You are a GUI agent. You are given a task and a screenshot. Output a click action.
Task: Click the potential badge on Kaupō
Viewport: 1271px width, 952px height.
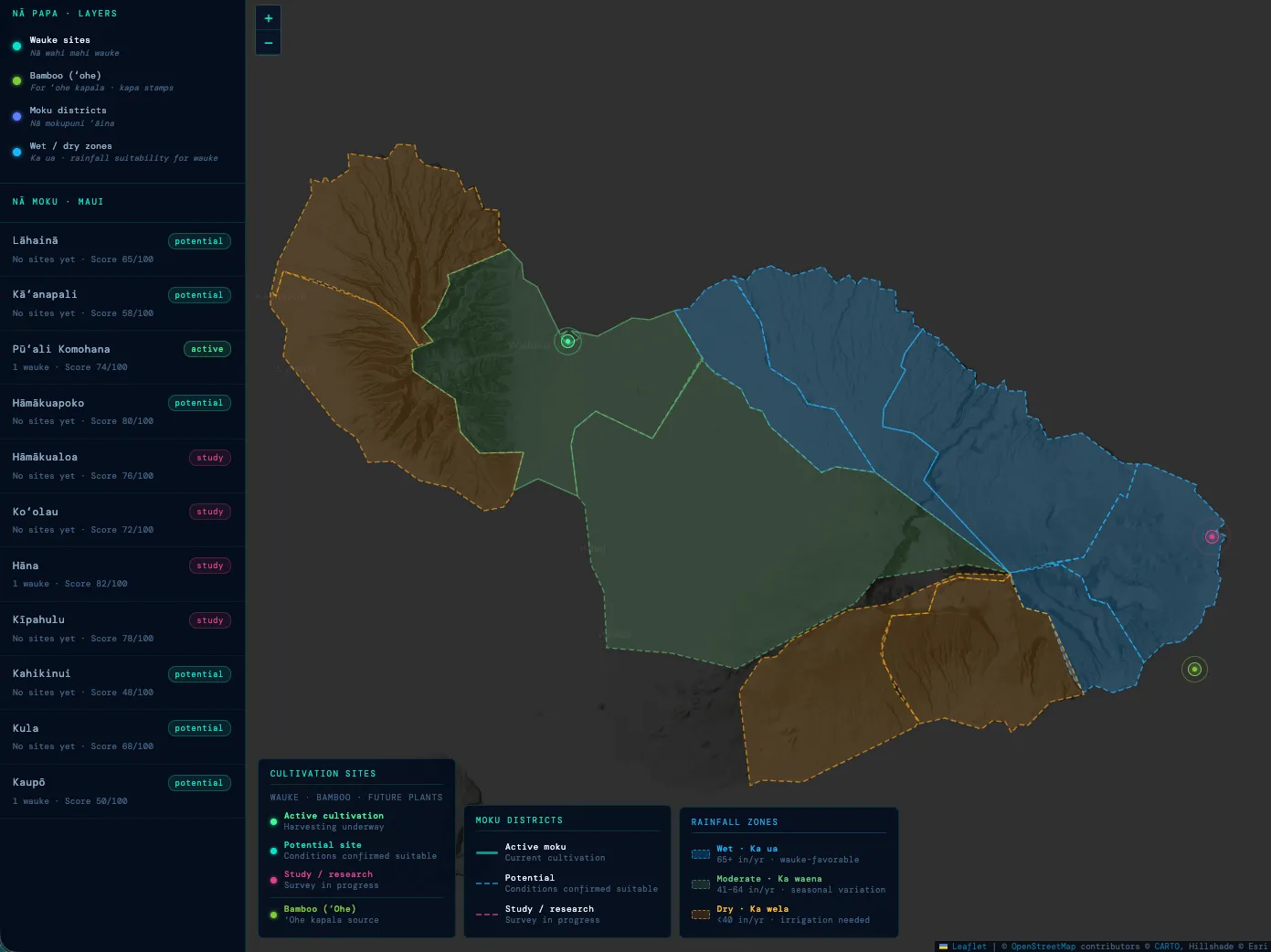click(x=199, y=783)
